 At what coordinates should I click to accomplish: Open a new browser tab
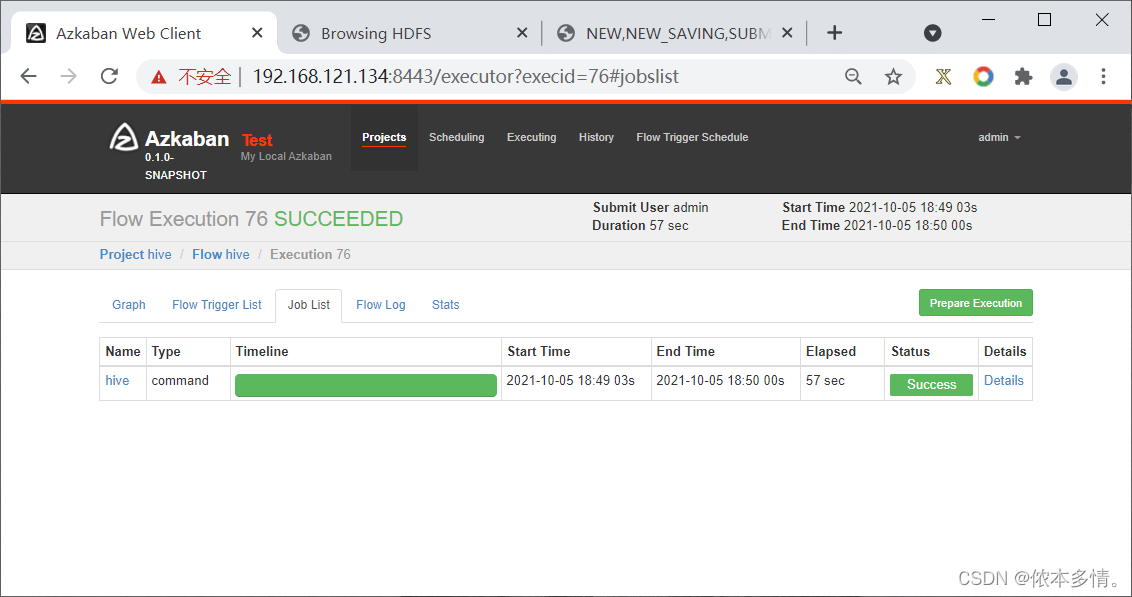(835, 32)
